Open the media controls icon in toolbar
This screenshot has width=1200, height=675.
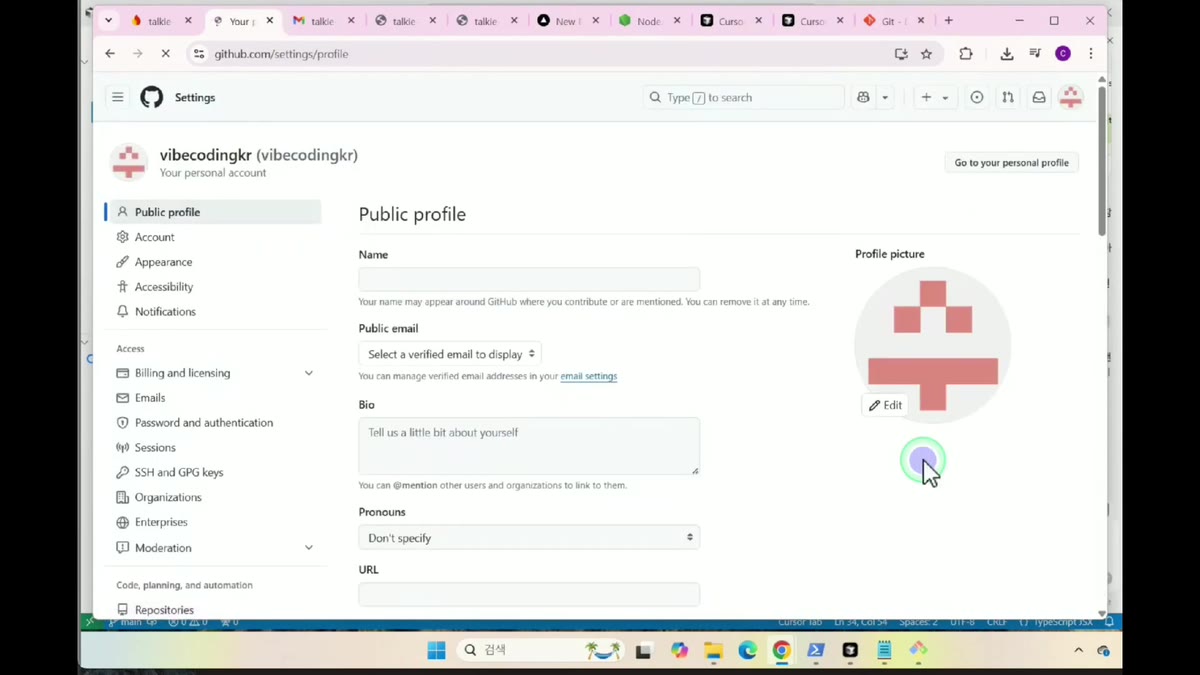[1035, 54]
